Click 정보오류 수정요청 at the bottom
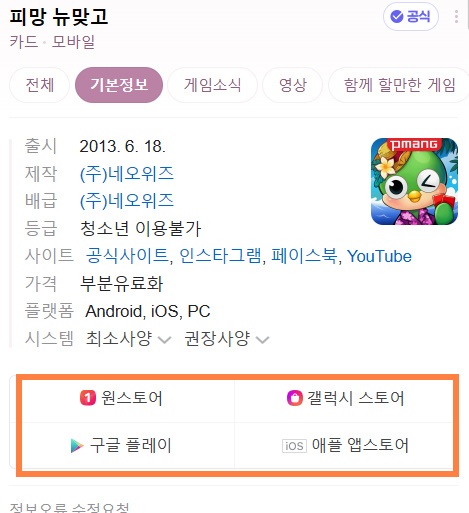Image resolution: width=469 pixels, height=513 pixels. pos(69,508)
